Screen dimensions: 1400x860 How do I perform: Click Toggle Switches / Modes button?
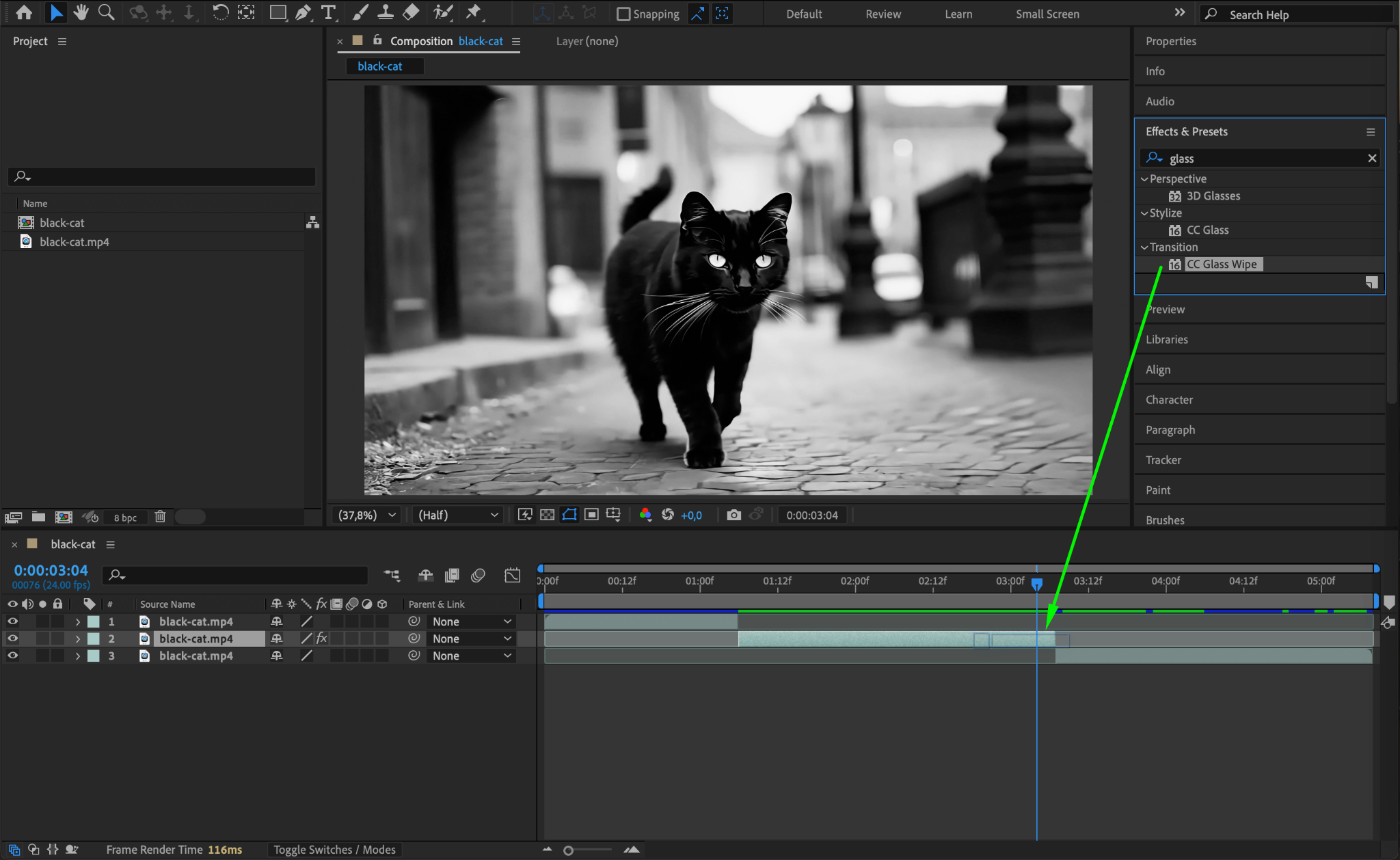coord(334,850)
